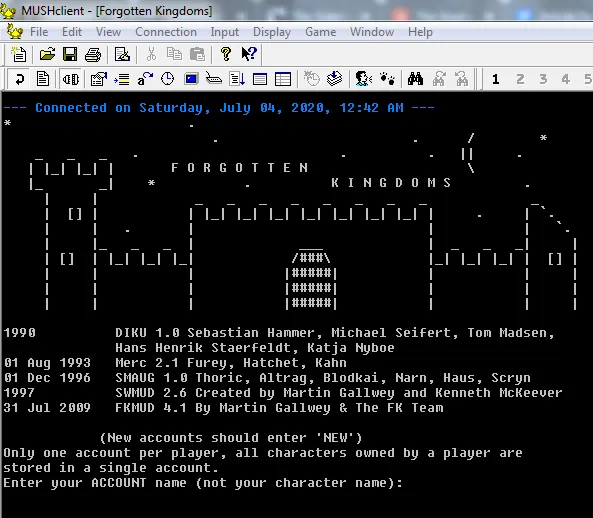The width and height of the screenshot is (593, 518).
Task: Click the arrow-with-lines triggers icon
Action: click(122, 79)
